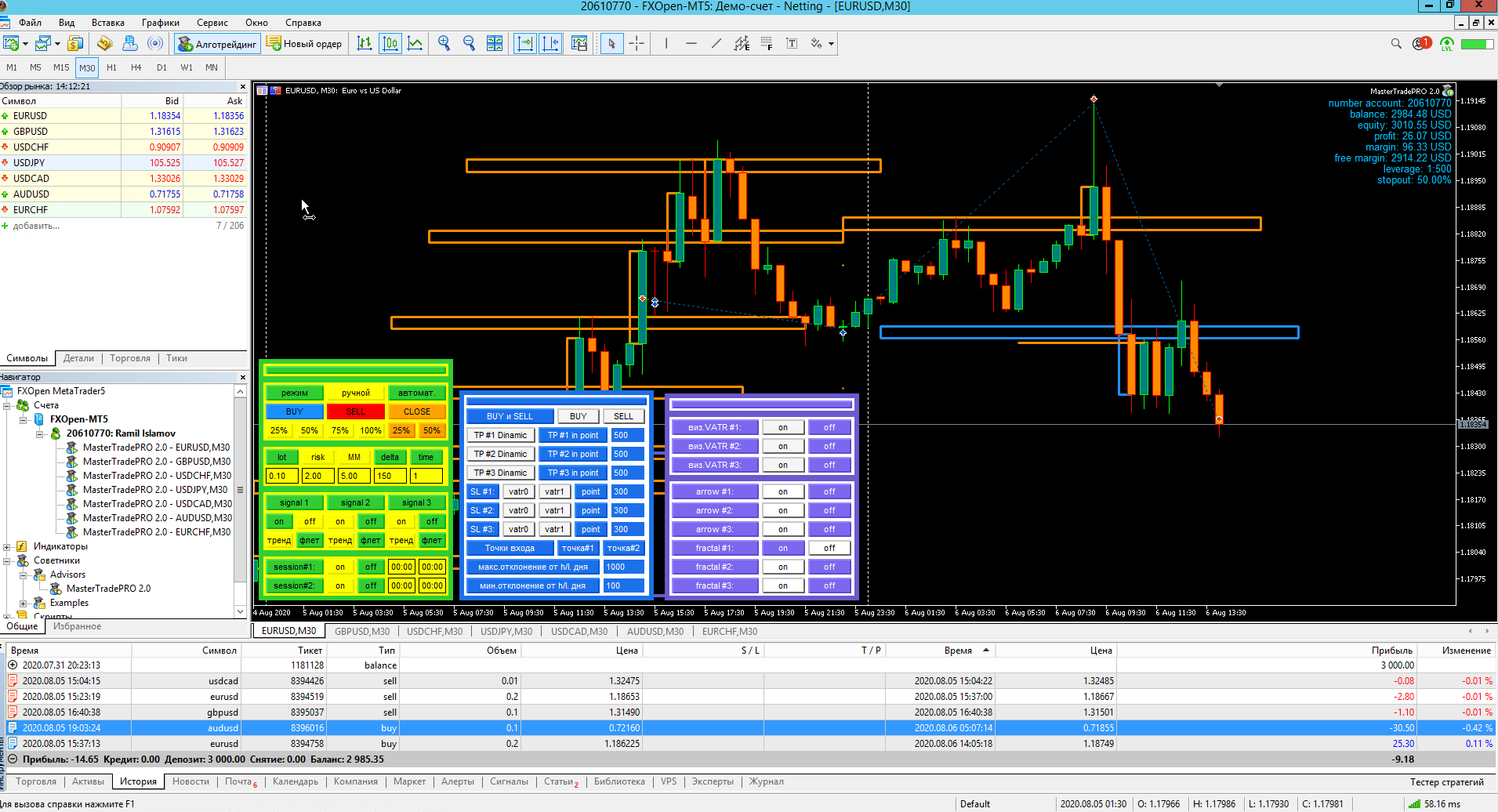Collapse the 20610770 Ramil Islamov account node
Screen dimensions: 1498x812
click(x=40, y=433)
